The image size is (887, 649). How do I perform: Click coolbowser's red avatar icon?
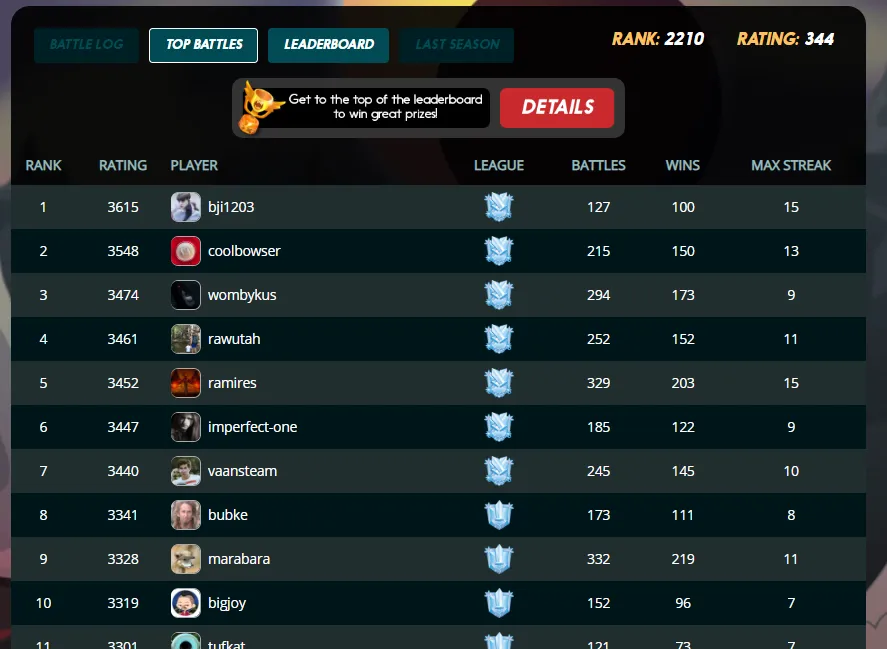click(x=186, y=251)
